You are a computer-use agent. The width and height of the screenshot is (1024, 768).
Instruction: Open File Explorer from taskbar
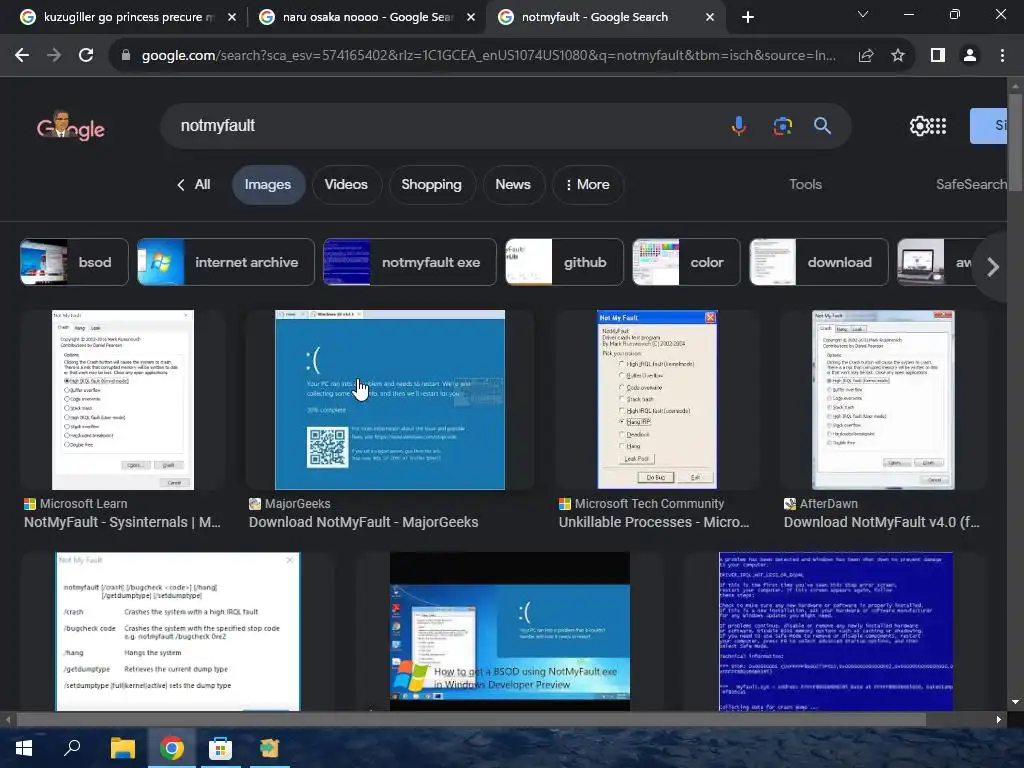122,748
